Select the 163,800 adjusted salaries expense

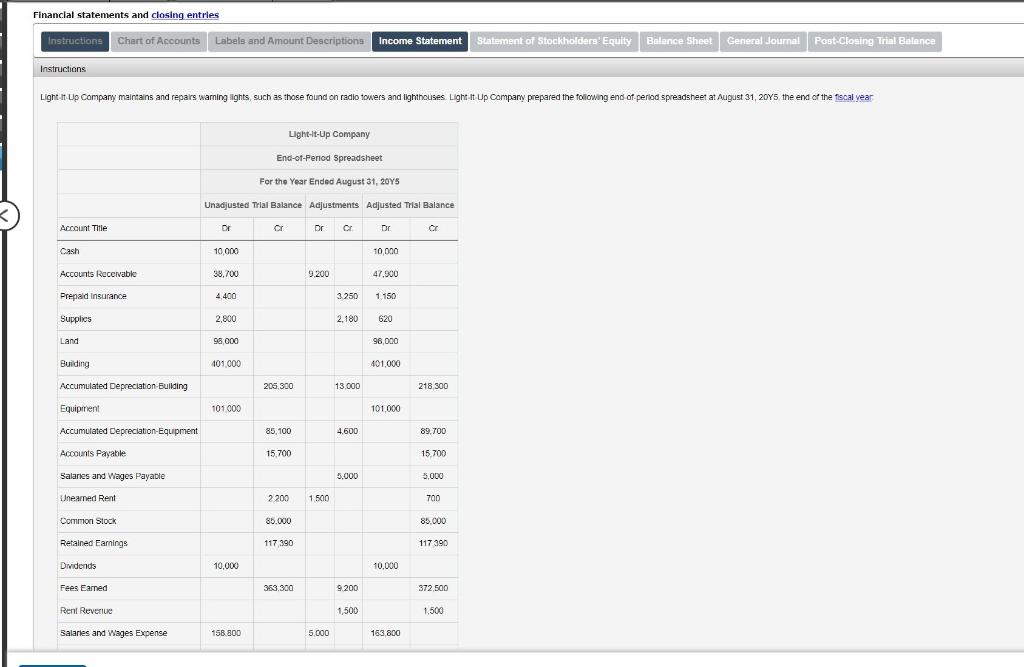click(x=385, y=634)
